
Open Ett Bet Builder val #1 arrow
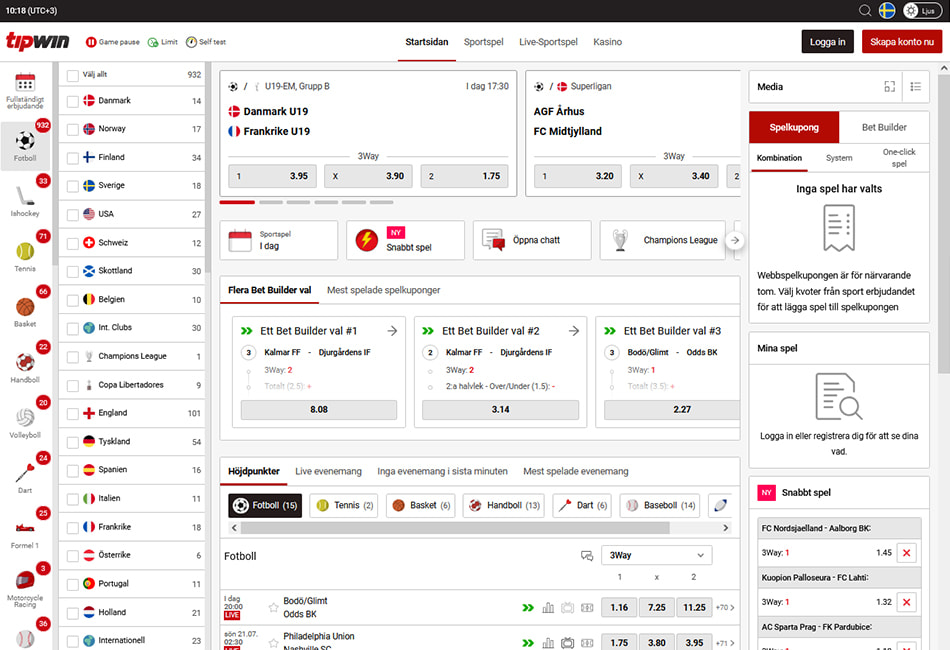point(392,331)
